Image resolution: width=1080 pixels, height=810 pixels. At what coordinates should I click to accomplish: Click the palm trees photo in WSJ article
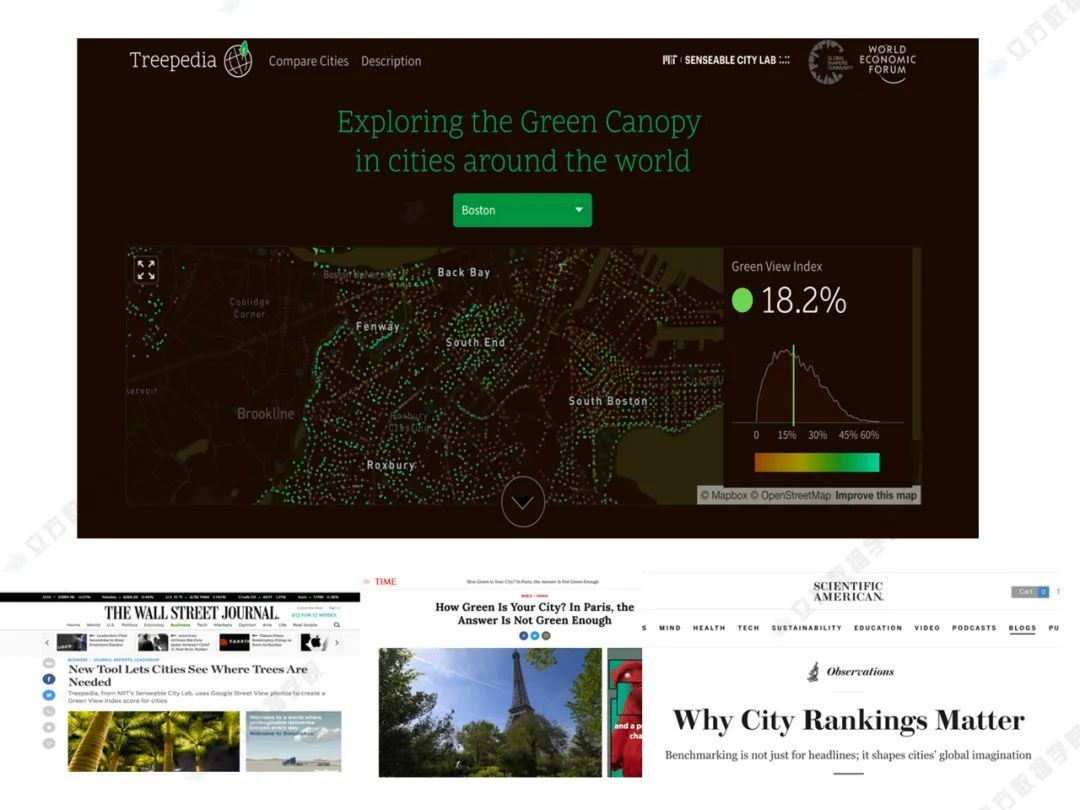tap(154, 741)
